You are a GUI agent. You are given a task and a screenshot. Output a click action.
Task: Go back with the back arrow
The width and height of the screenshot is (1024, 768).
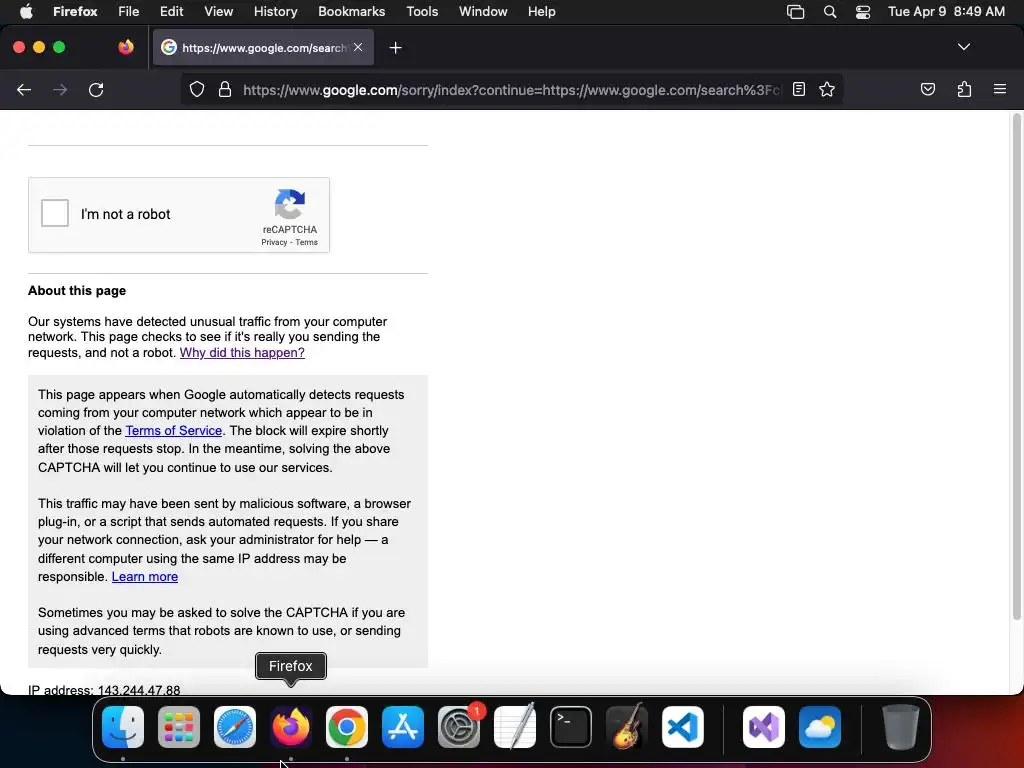[24, 89]
